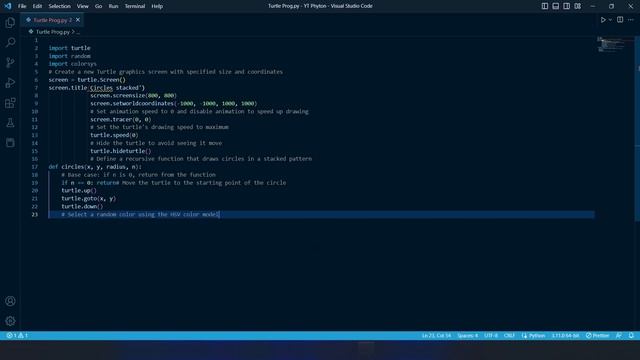Toggle the bottom panel layout

(x=556, y=6)
